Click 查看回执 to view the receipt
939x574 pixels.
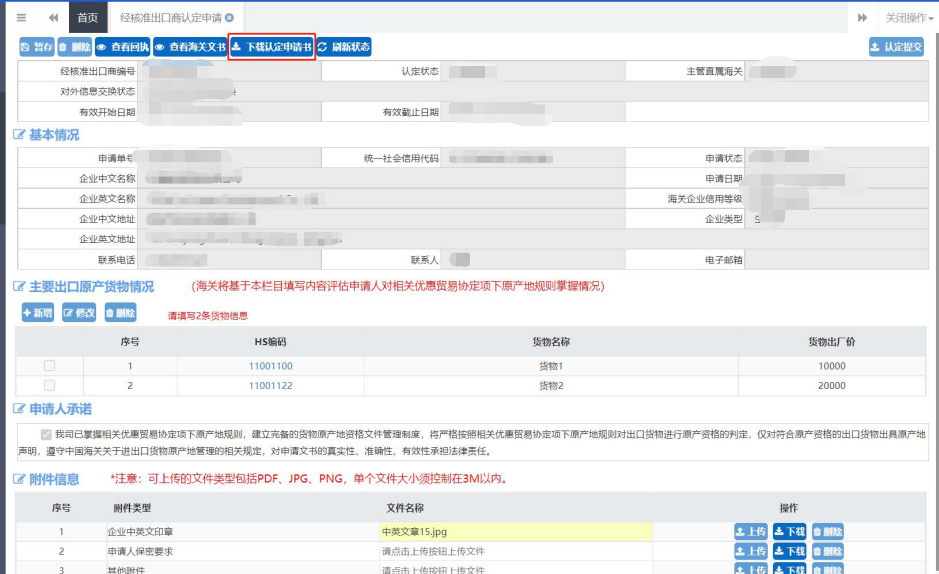[x=122, y=47]
